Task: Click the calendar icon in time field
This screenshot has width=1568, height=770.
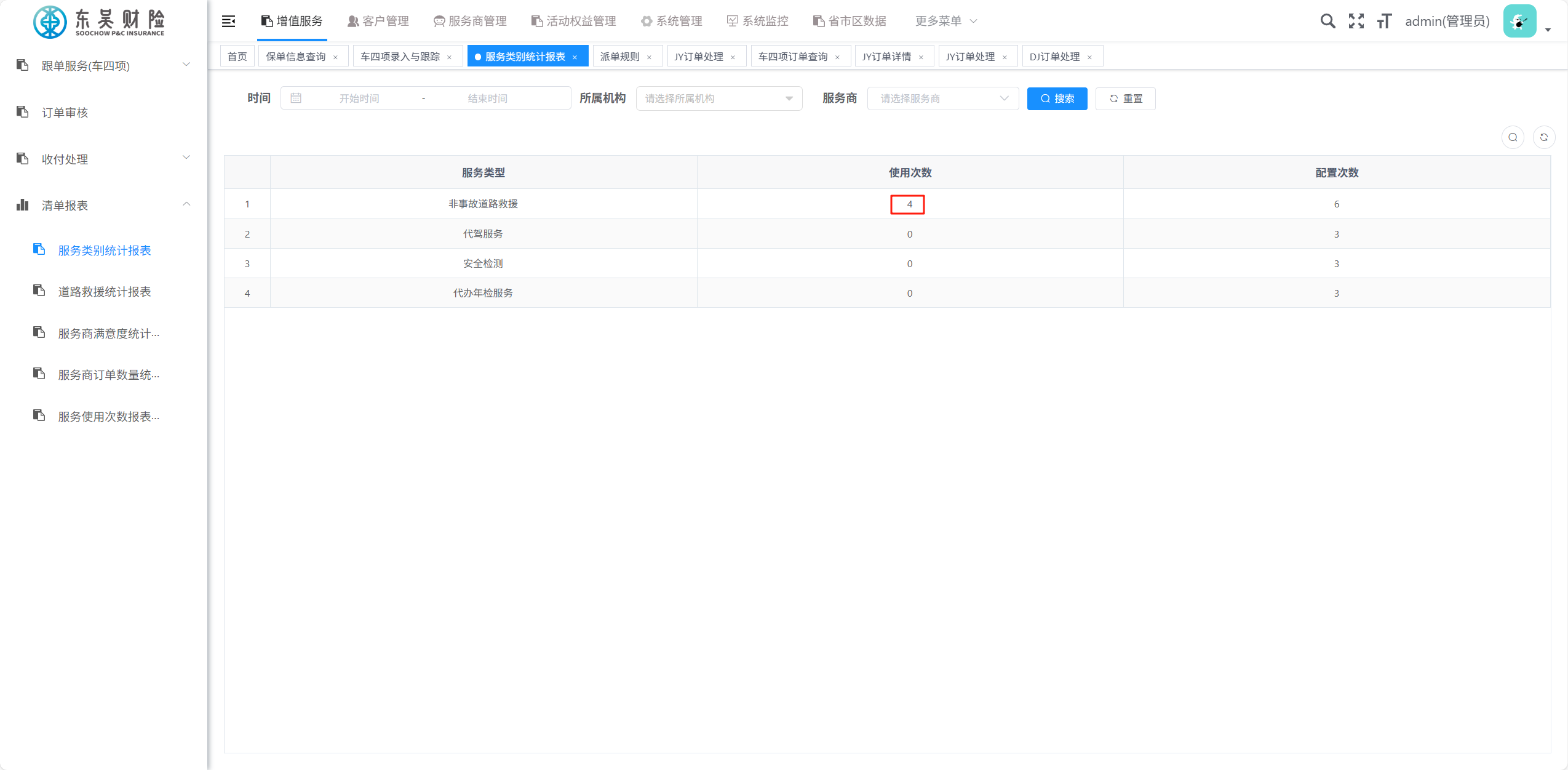Action: point(296,98)
